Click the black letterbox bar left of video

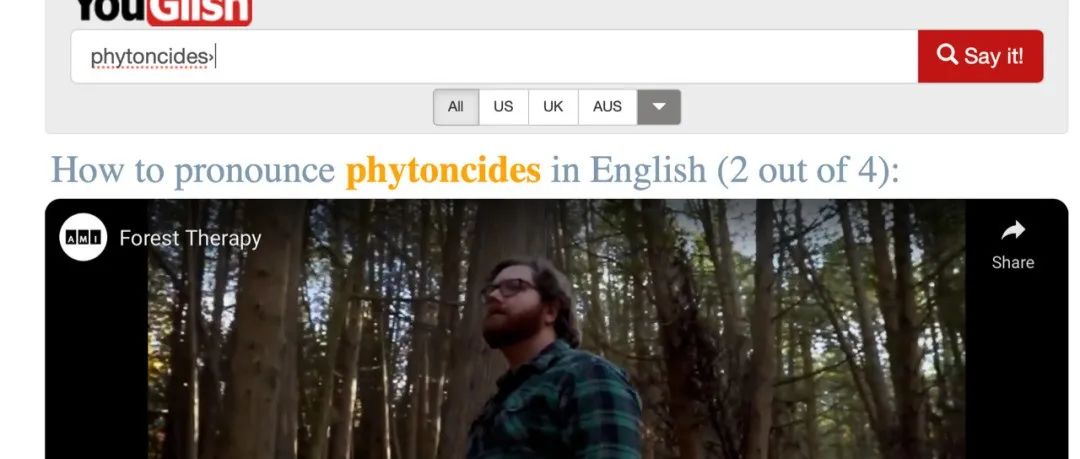click(x=96, y=358)
